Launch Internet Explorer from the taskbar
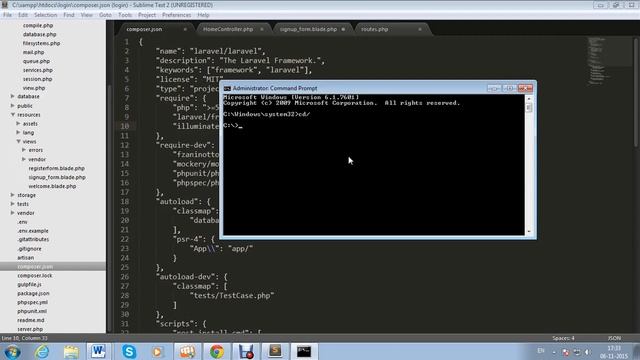 point(42,351)
